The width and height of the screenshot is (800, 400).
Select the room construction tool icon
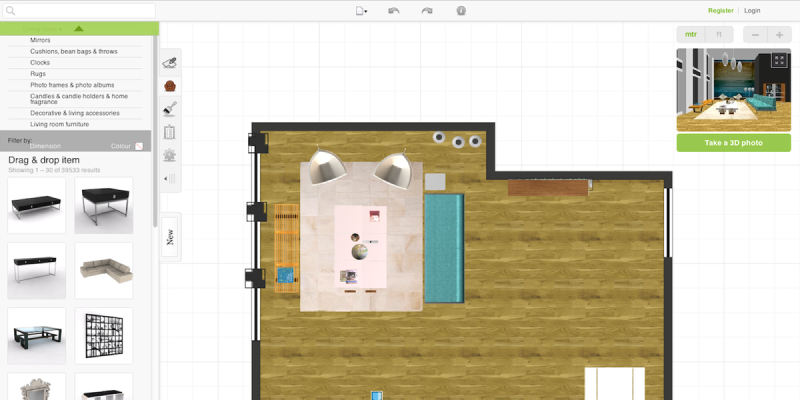(169, 63)
